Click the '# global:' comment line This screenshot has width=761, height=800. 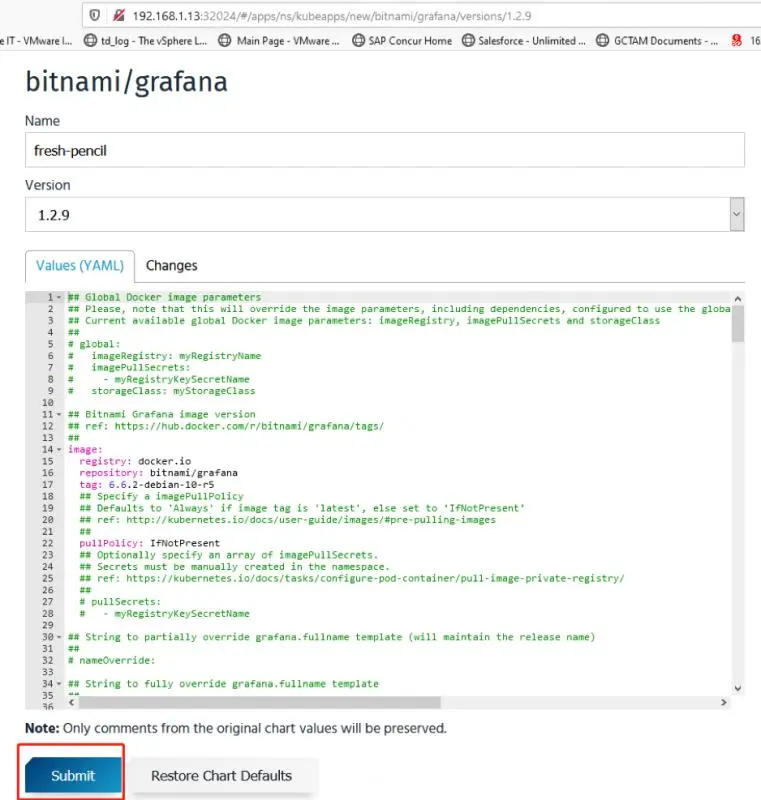point(94,344)
